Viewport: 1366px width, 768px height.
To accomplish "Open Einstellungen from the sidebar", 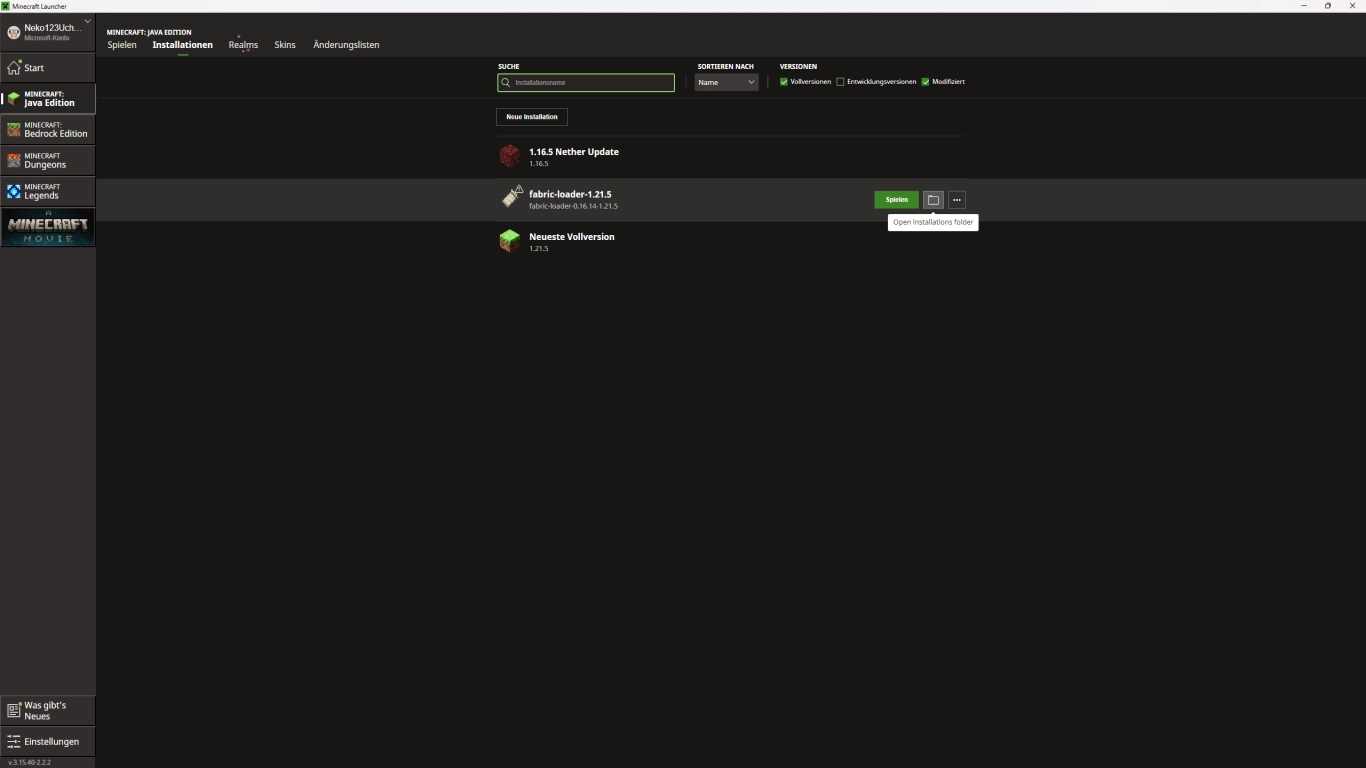I will click(x=44, y=741).
